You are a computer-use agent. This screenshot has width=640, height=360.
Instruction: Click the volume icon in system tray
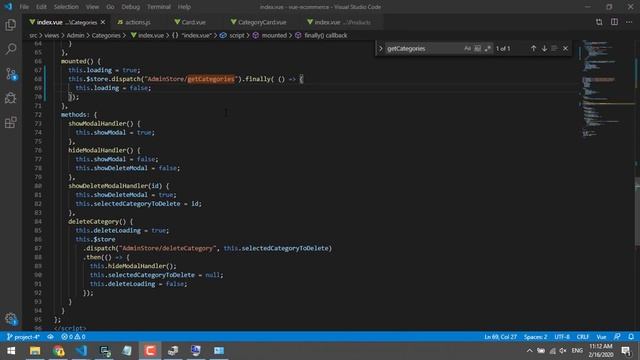563,351
